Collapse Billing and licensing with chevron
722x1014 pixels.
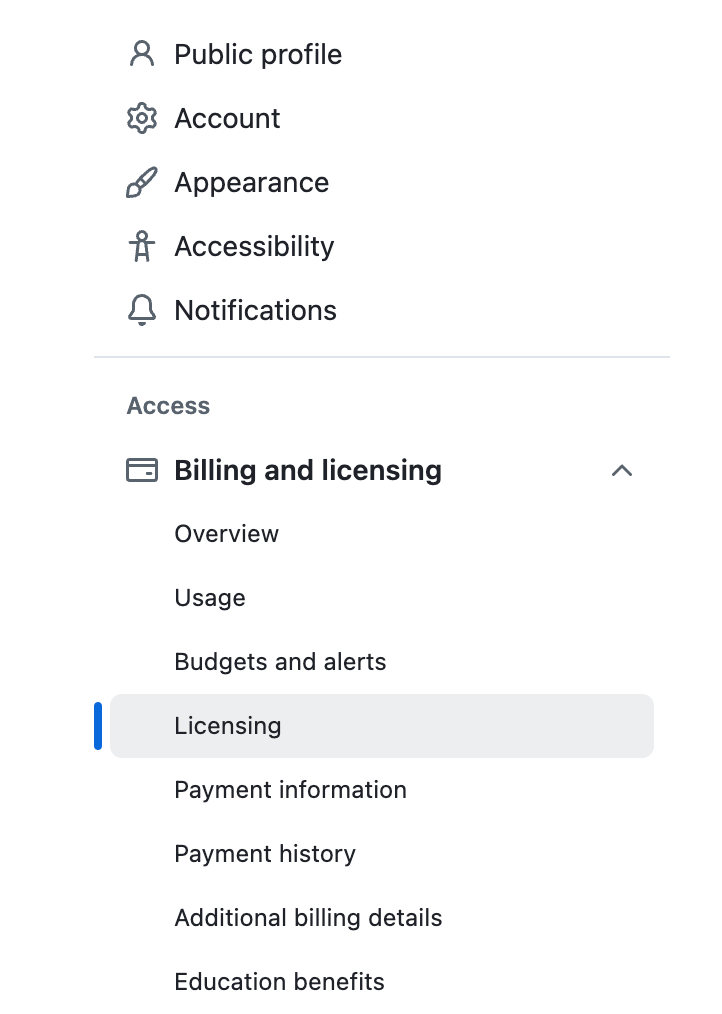pyautogui.click(x=622, y=470)
